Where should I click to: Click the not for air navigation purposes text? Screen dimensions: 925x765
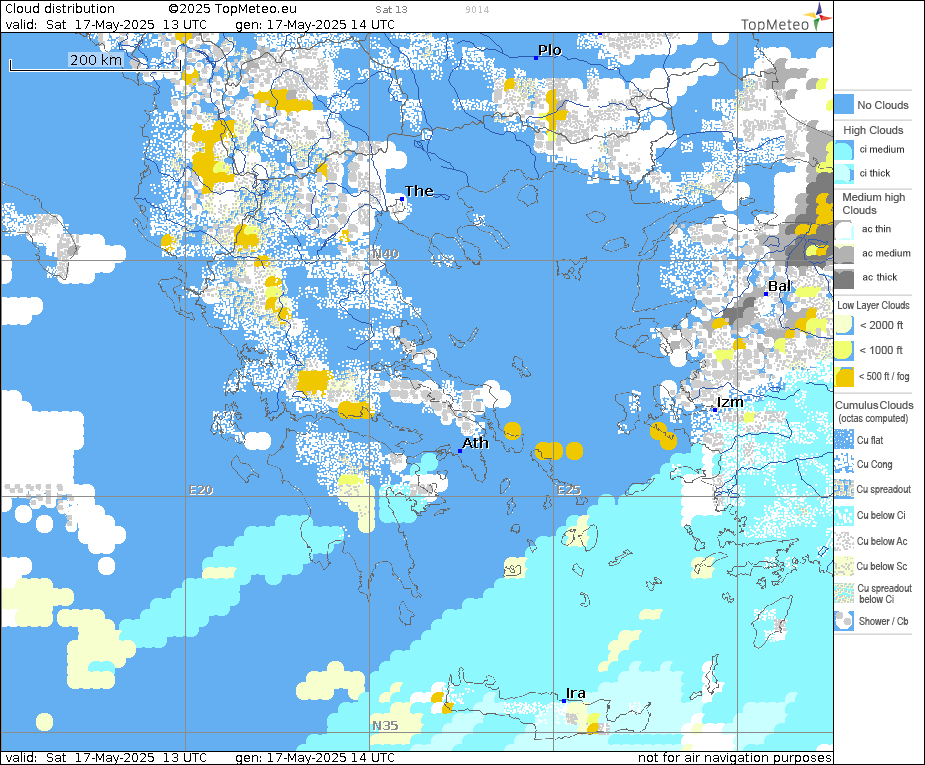click(x=734, y=757)
